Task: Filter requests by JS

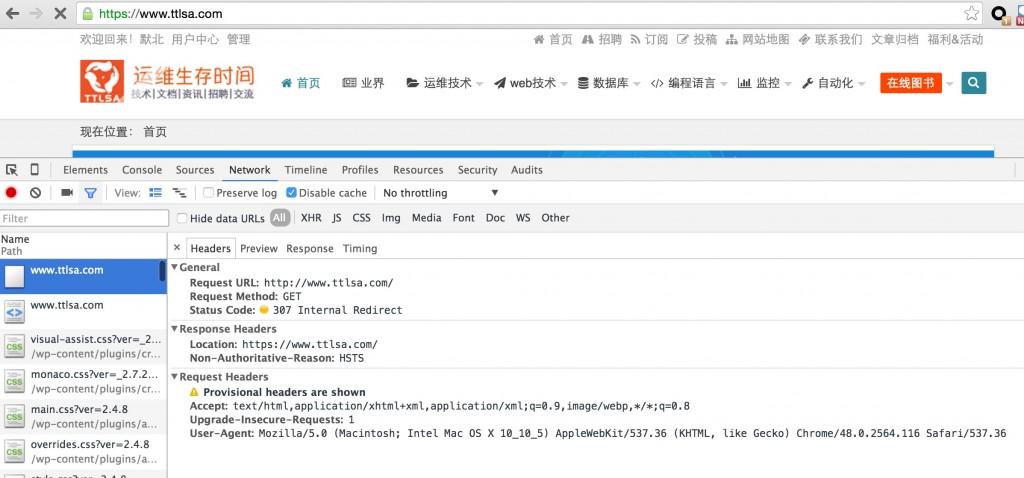Action: click(336, 218)
